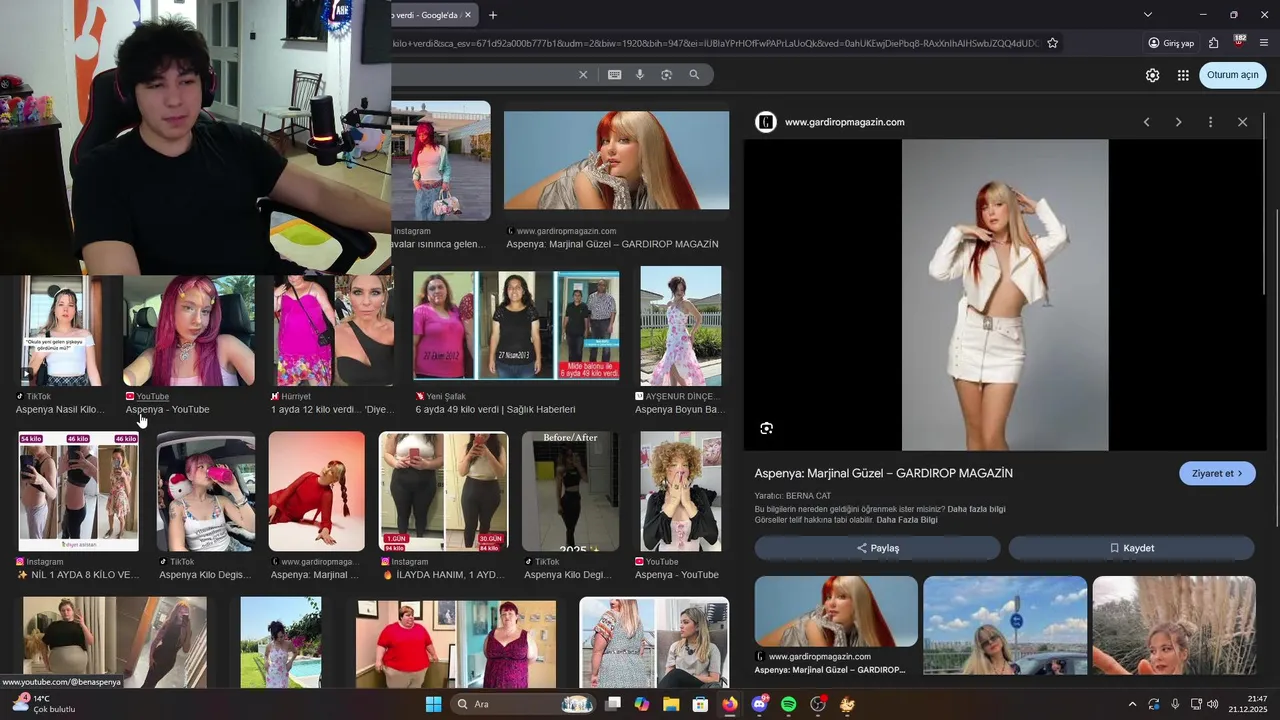This screenshot has height=720, width=1280.
Task: Open the preview title Aspenya: Marjinal Güzel – GARDIROP MAGAZİN
Action: (884, 473)
